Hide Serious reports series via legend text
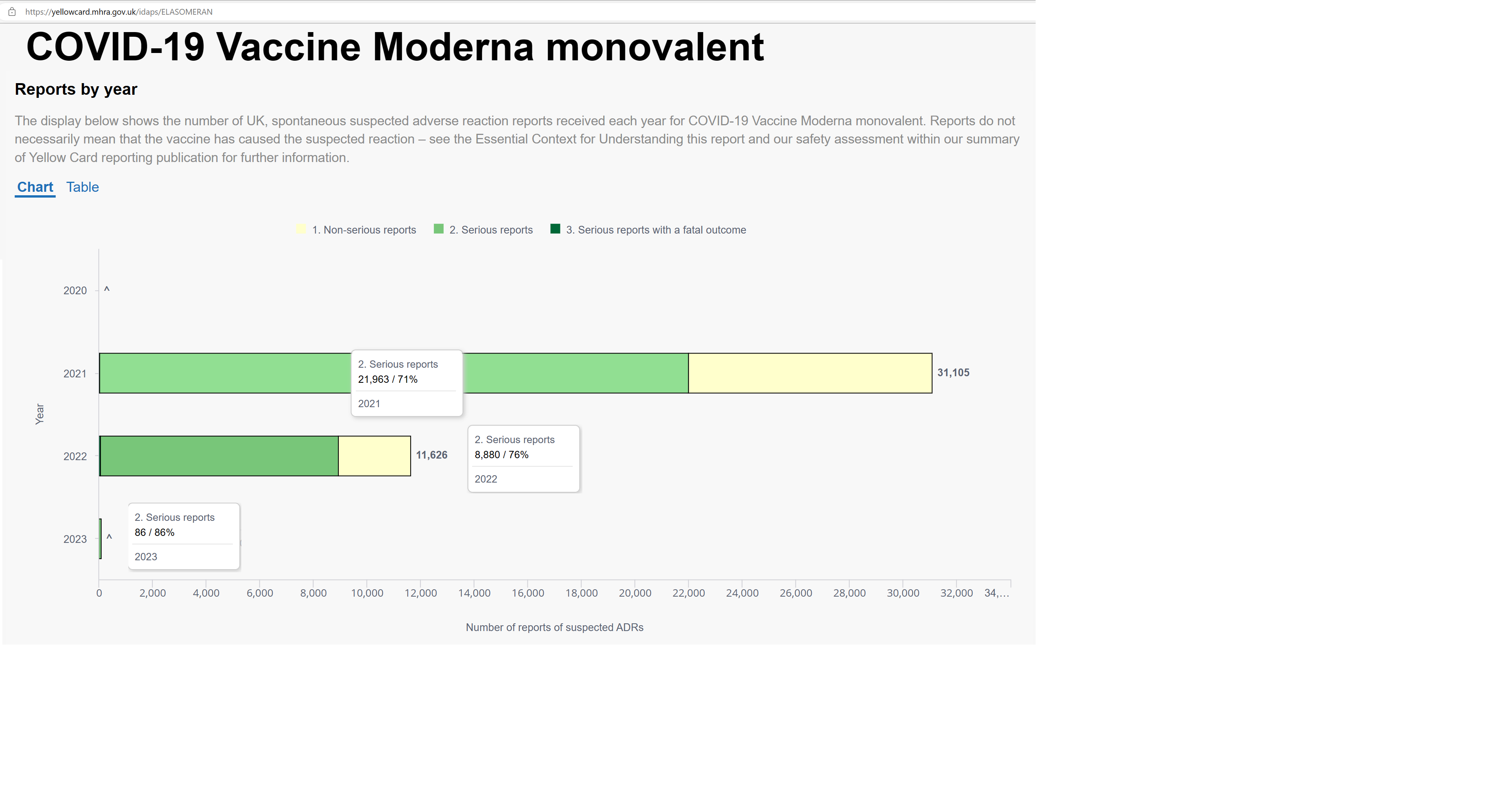 [491, 230]
